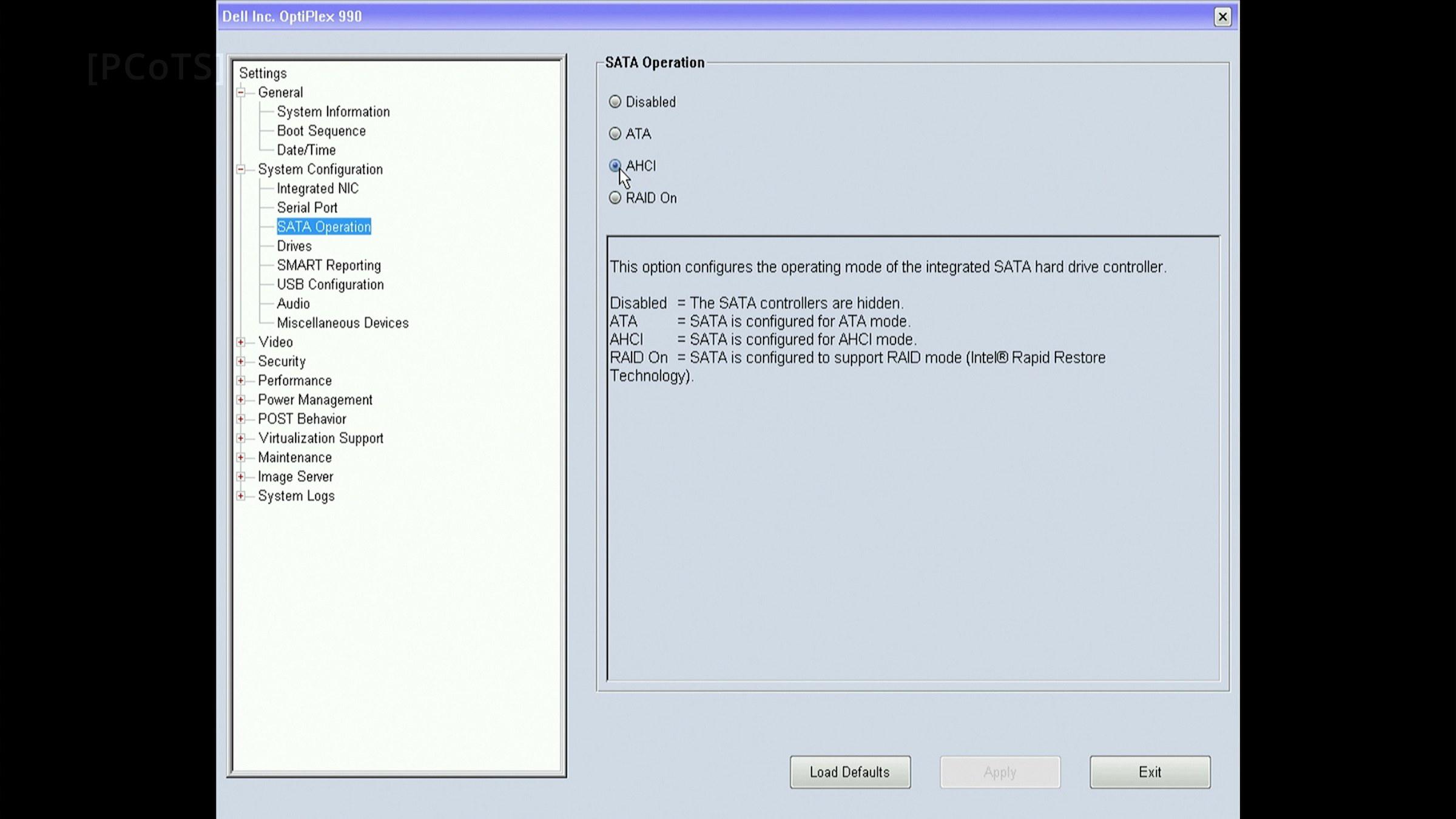Click the Exit button

pyautogui.click(x=1150, y=772)
